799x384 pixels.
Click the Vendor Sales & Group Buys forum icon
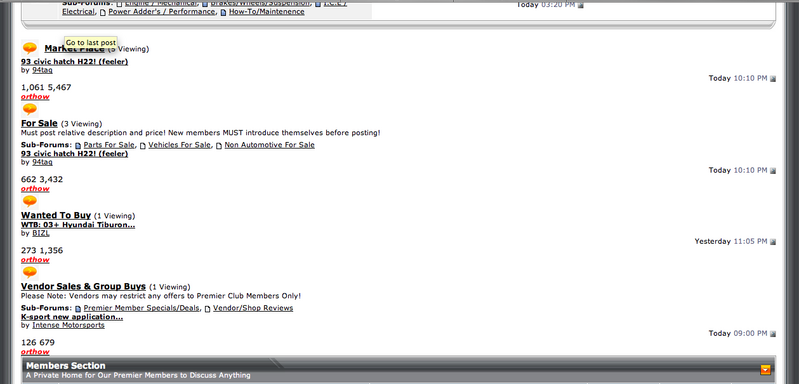click(30, 272)
